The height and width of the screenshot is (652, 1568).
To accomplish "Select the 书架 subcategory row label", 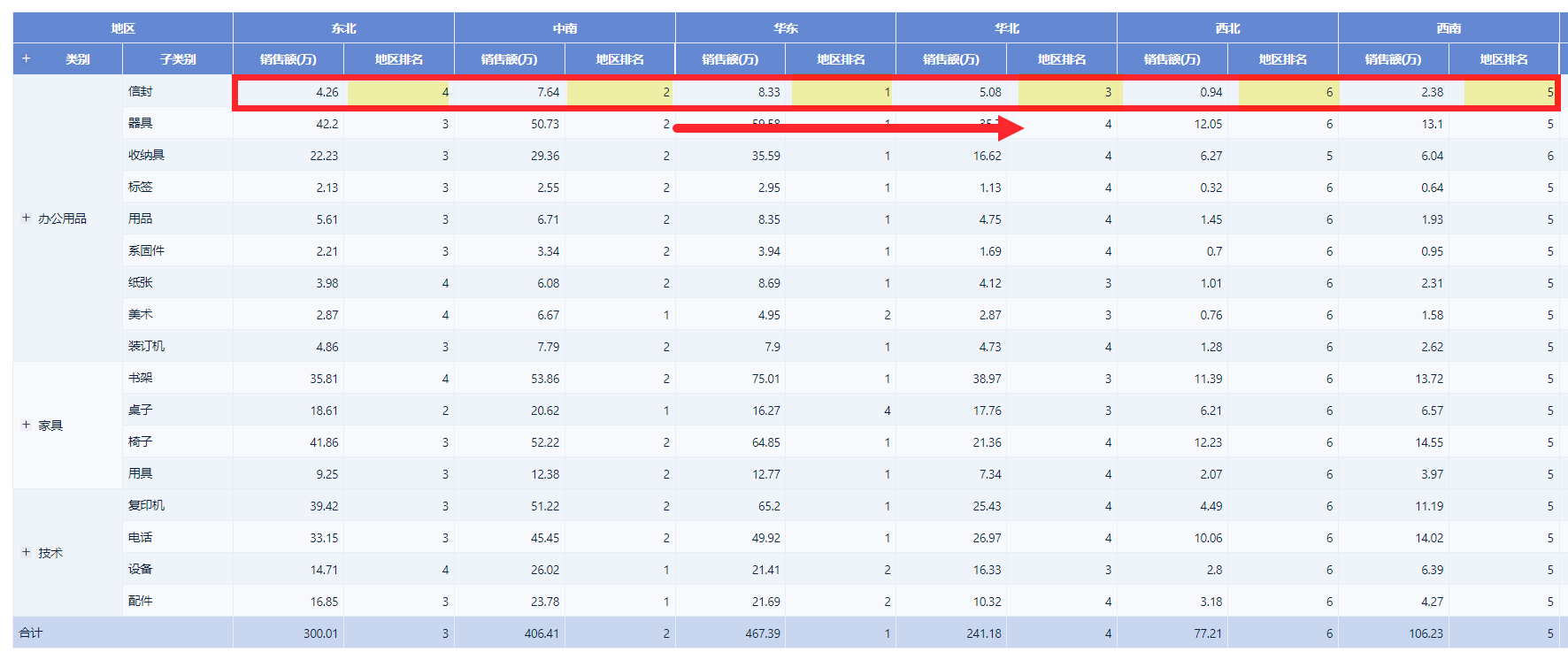I will coord(141,378).
